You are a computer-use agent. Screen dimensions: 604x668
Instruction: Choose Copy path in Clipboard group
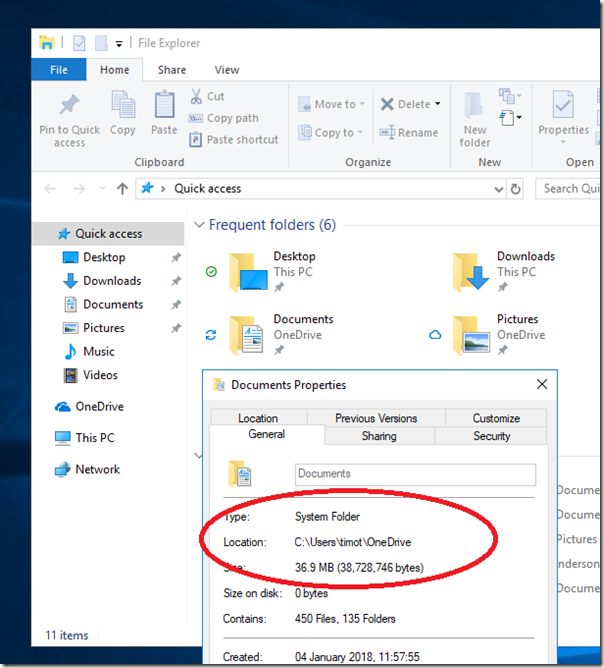coord(224,118)
